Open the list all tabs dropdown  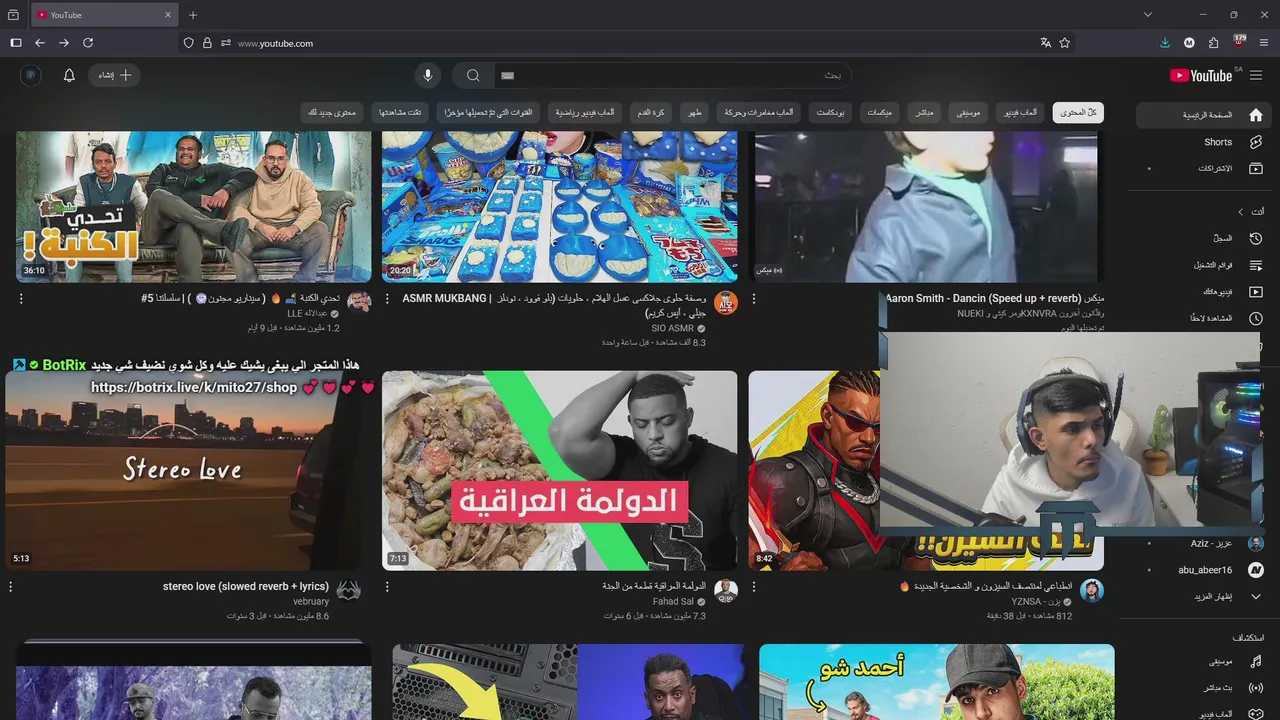1148,15
